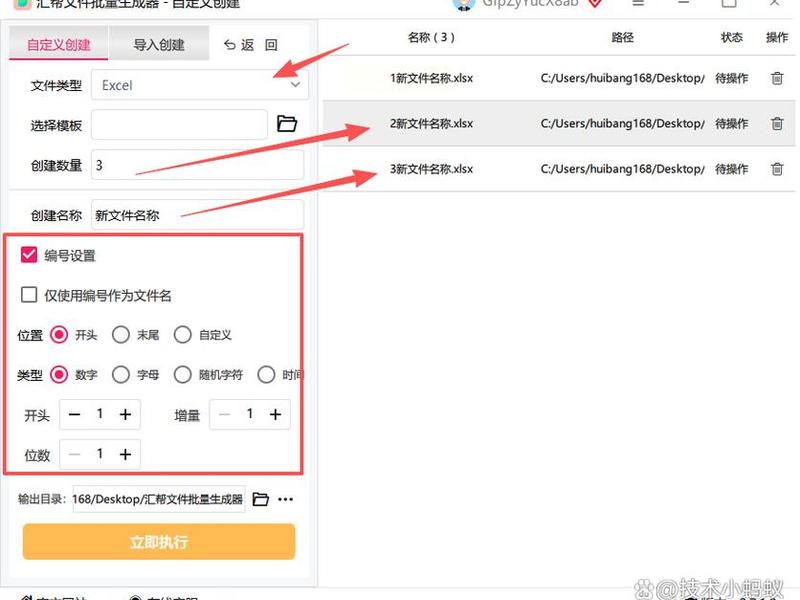Click the 立即执行 button
The width and height of the screenshot is (800, 600).
click(x=159, y=541)
